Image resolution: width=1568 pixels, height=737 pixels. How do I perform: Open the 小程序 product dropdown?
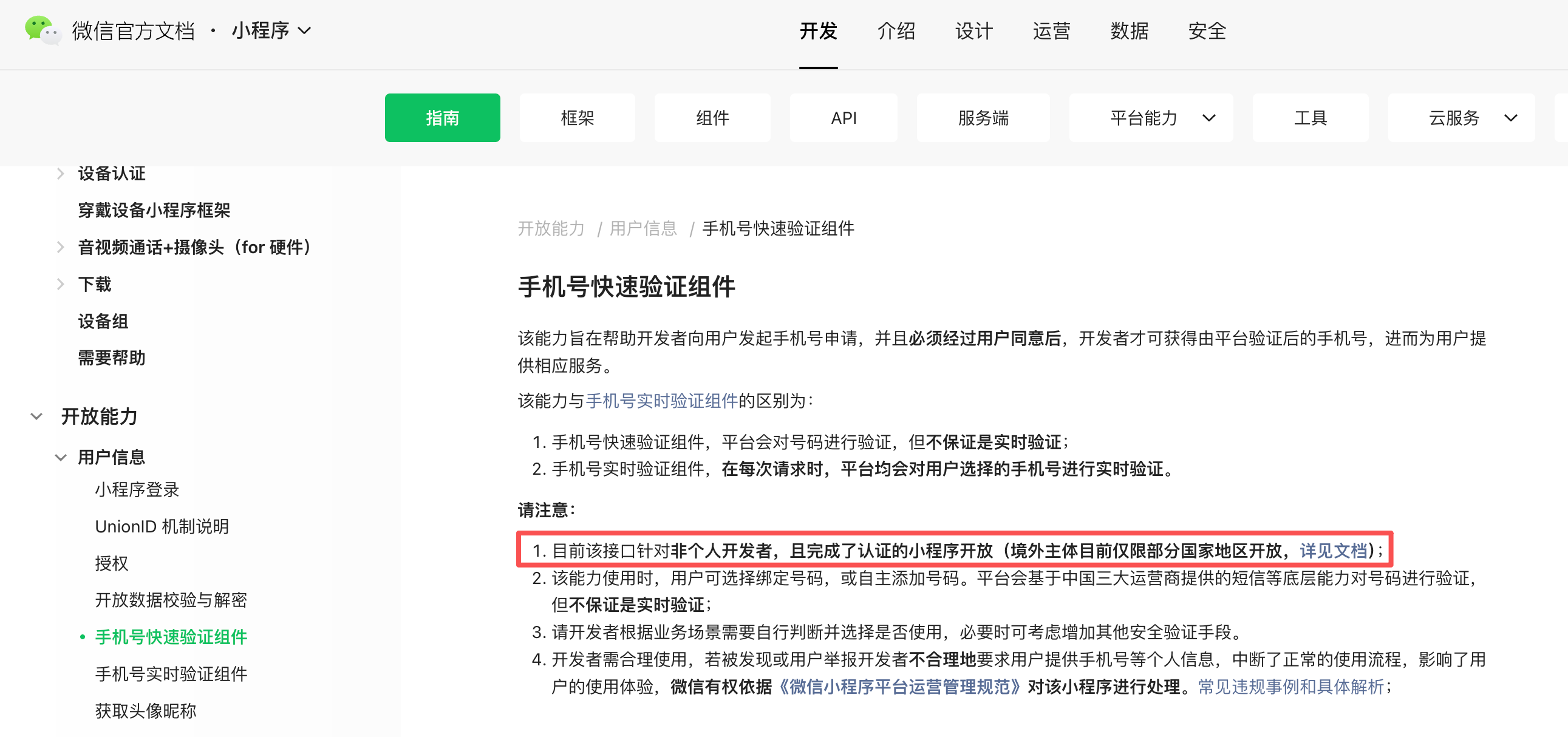271,30
